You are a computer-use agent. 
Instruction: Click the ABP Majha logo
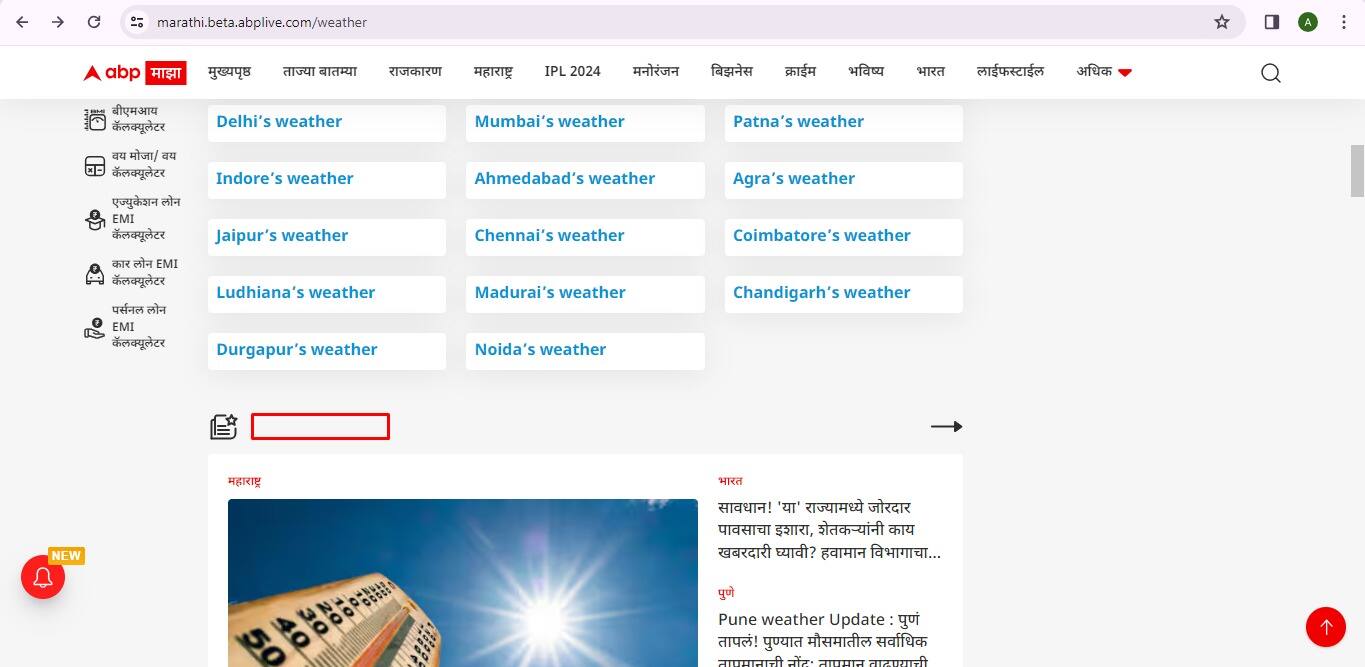pos(133,72)
